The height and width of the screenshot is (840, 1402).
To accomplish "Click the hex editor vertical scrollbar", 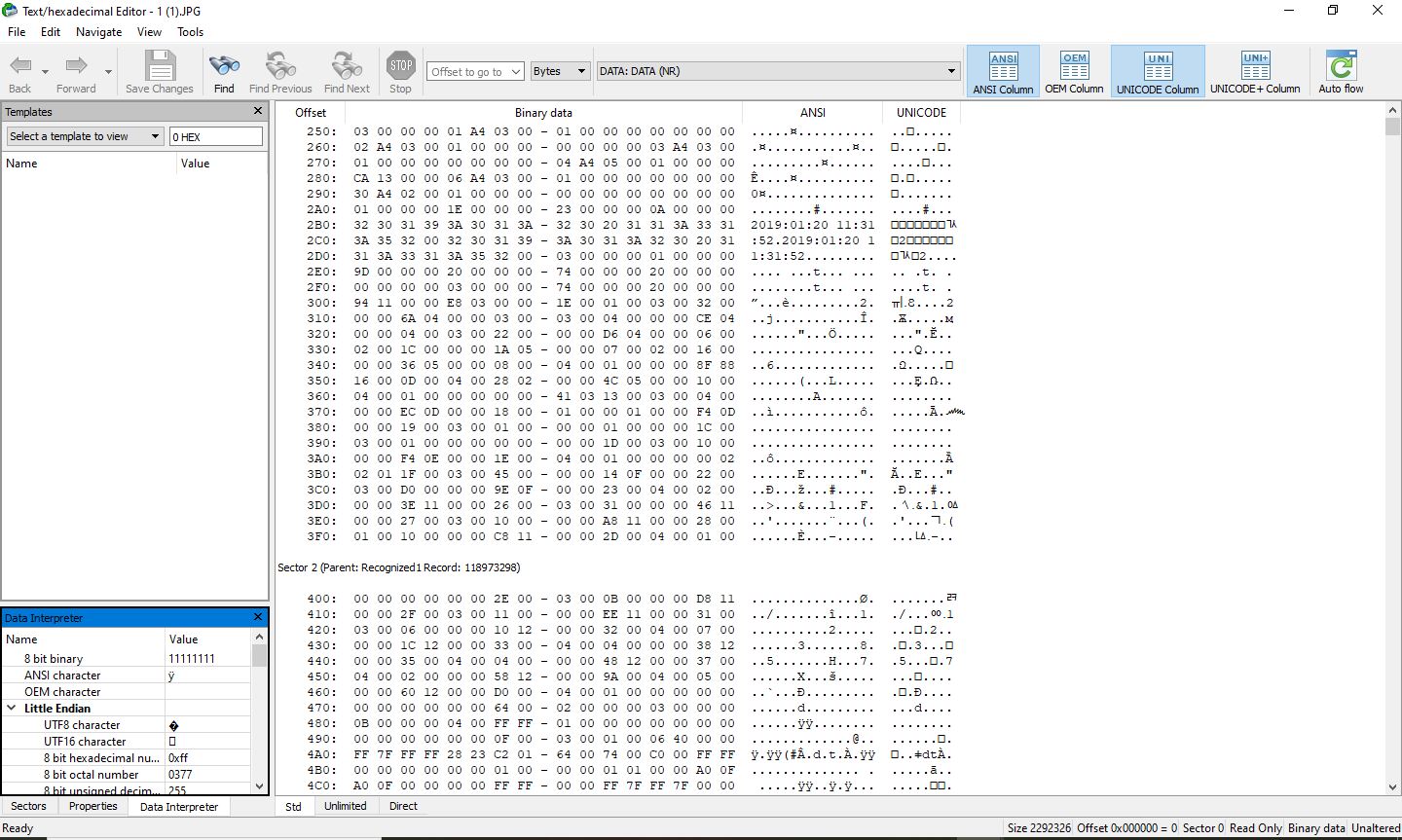I will (1392, 450).
